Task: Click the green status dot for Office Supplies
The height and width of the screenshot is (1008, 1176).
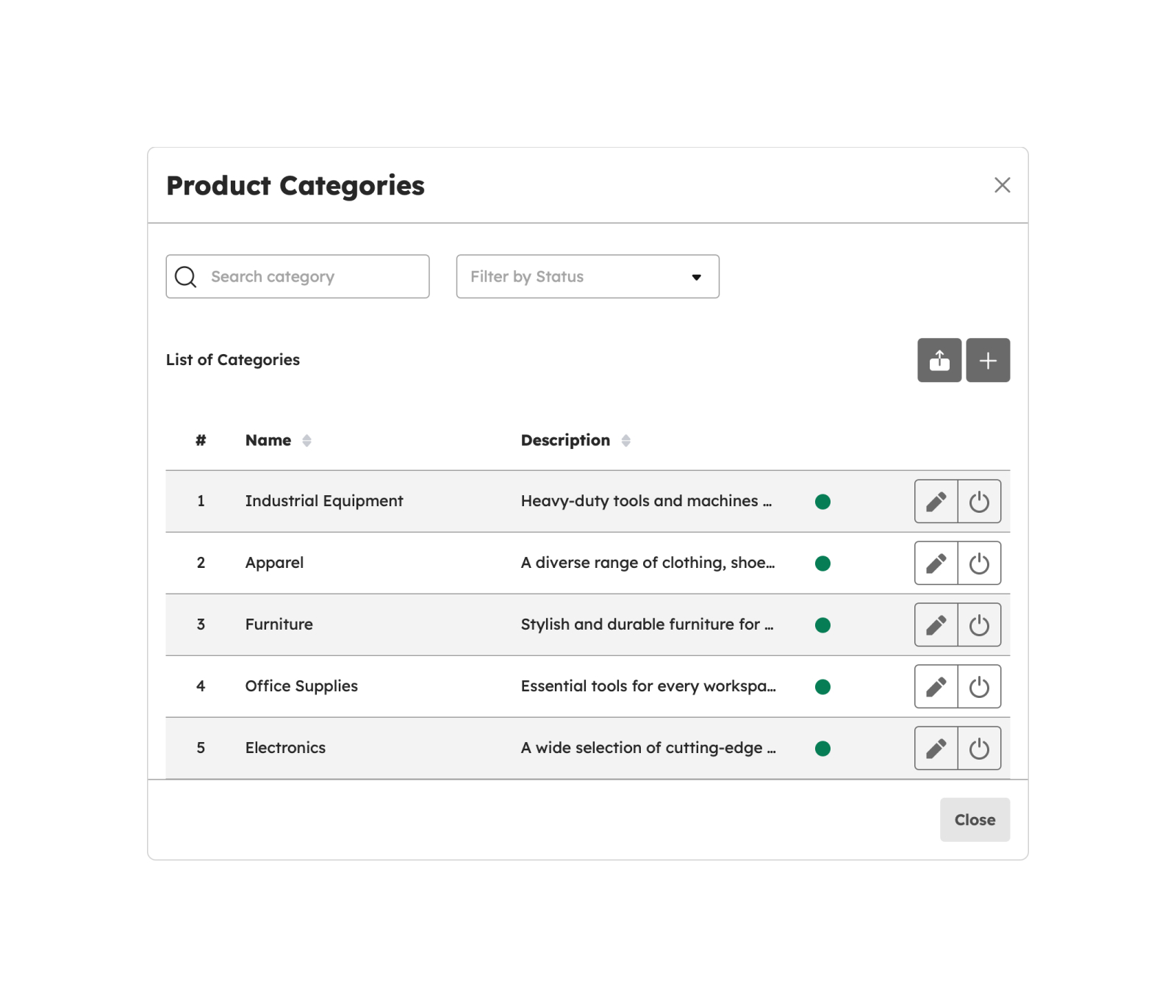Action: (x=822, y=687)
